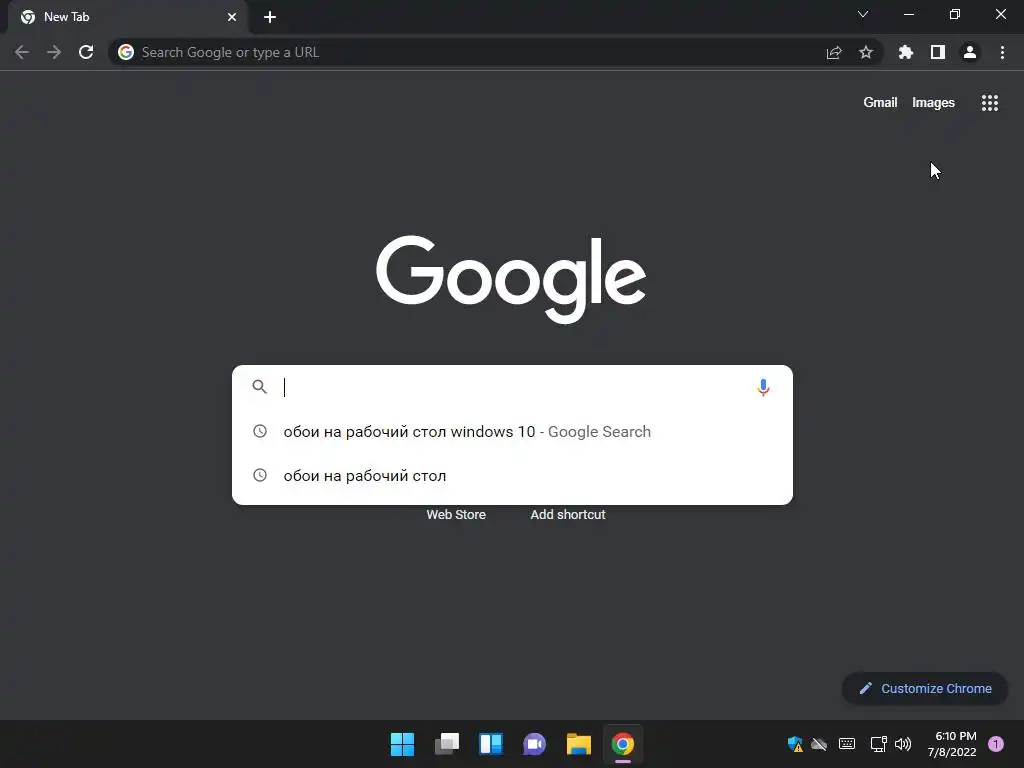Image resolution: width=1024 pixels, height=768 pixels.
Task: Close the New Tab tab
Action: pyautogui.click(x=232, y=17)
